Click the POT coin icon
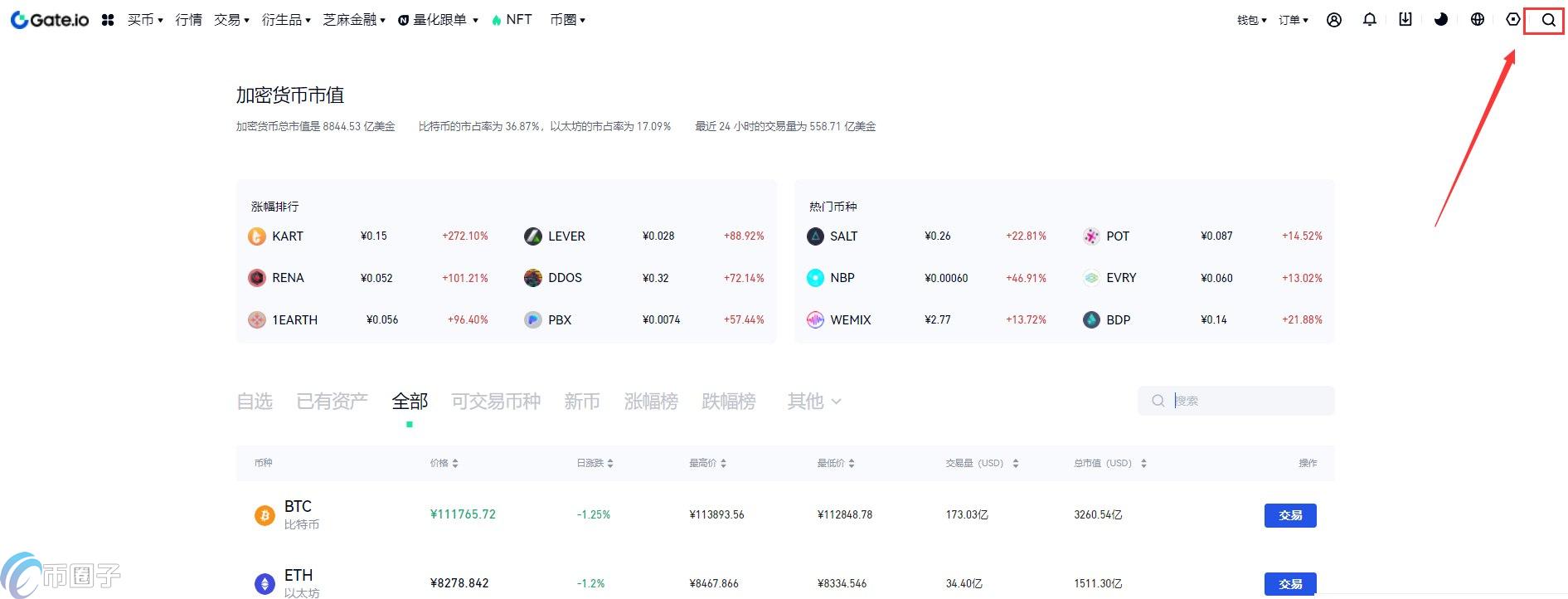This screenshot has height=599, width=1568. pos(1091,236)
